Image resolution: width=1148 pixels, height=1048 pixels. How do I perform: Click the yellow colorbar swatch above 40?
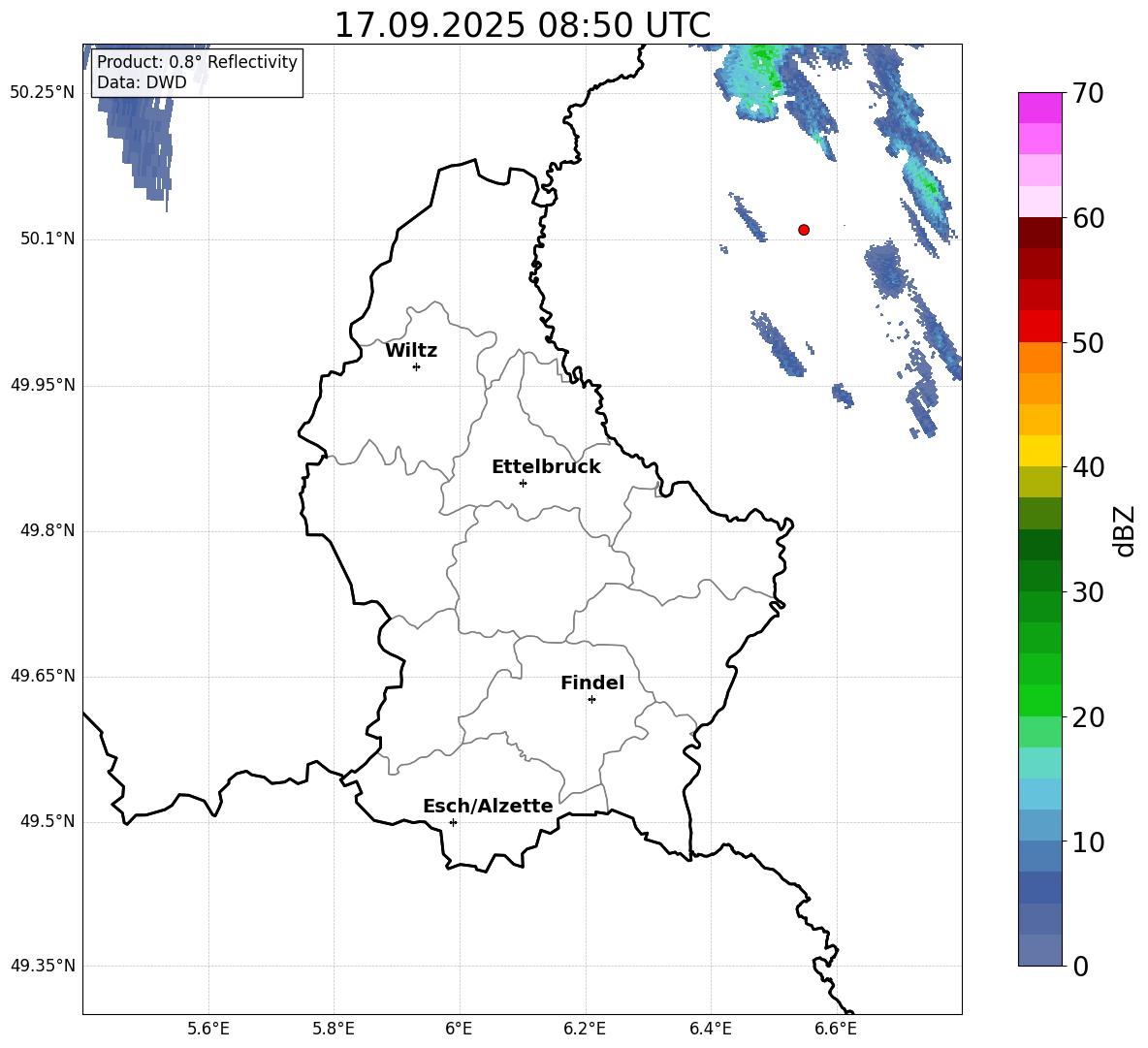(1039, 452)
